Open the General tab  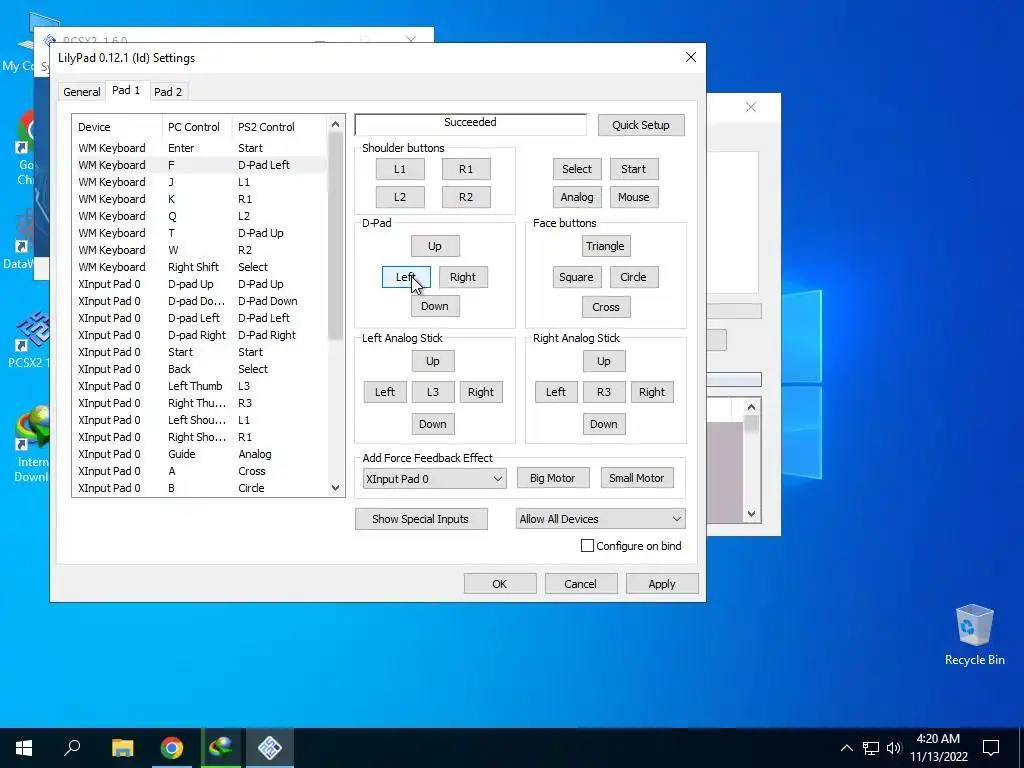click(82, 91)
